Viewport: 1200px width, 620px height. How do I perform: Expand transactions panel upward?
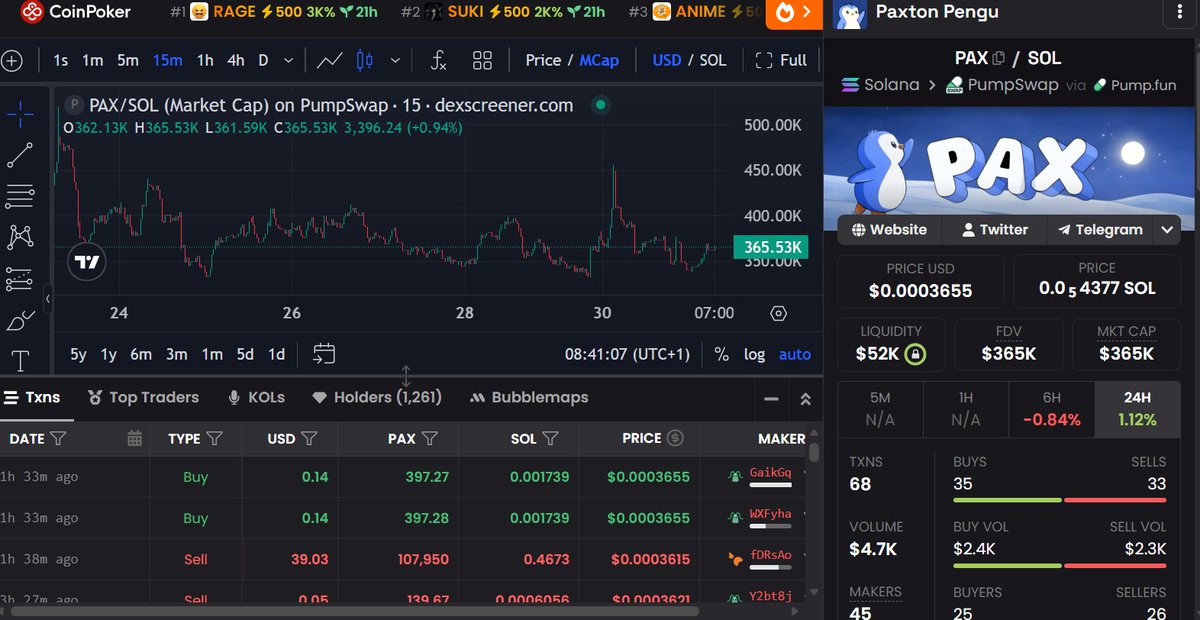pos(806,398)
